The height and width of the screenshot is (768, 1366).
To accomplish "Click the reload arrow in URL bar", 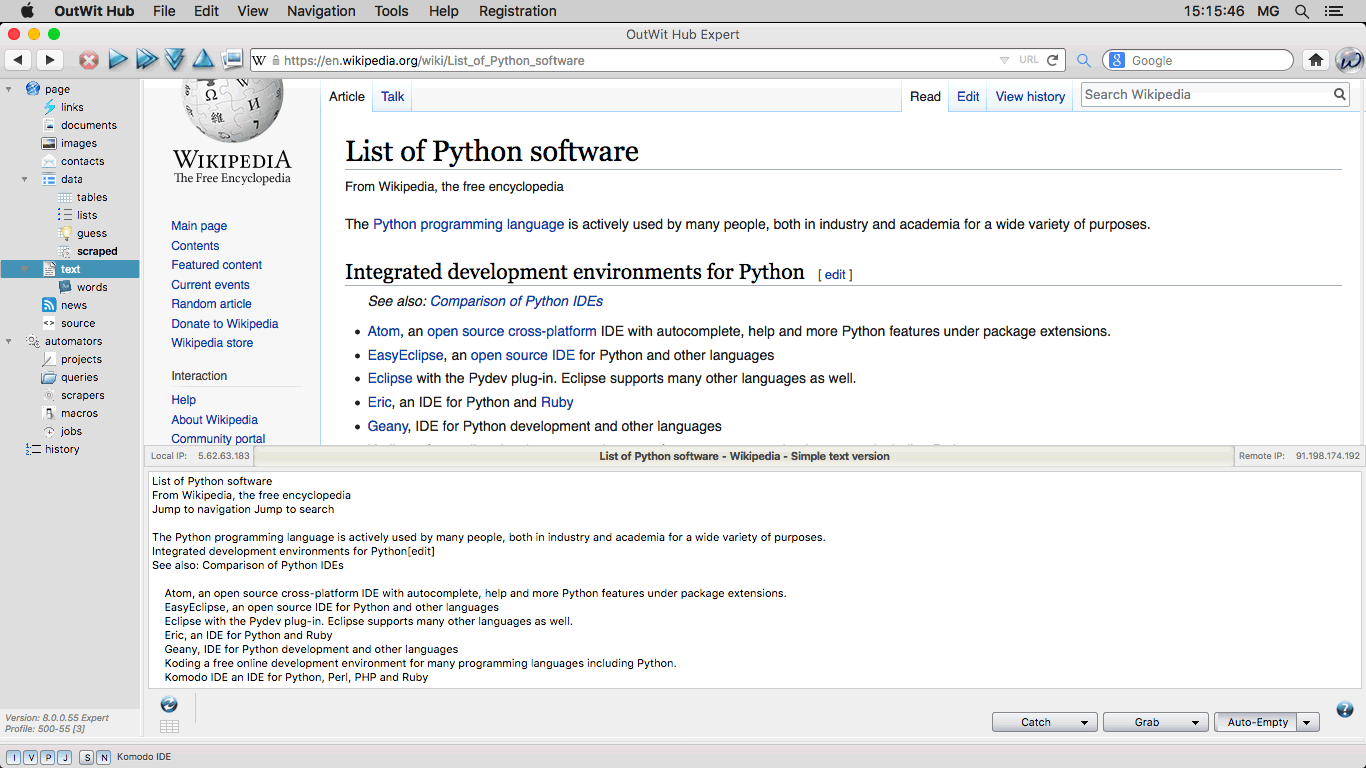I will coord(1052,60).
